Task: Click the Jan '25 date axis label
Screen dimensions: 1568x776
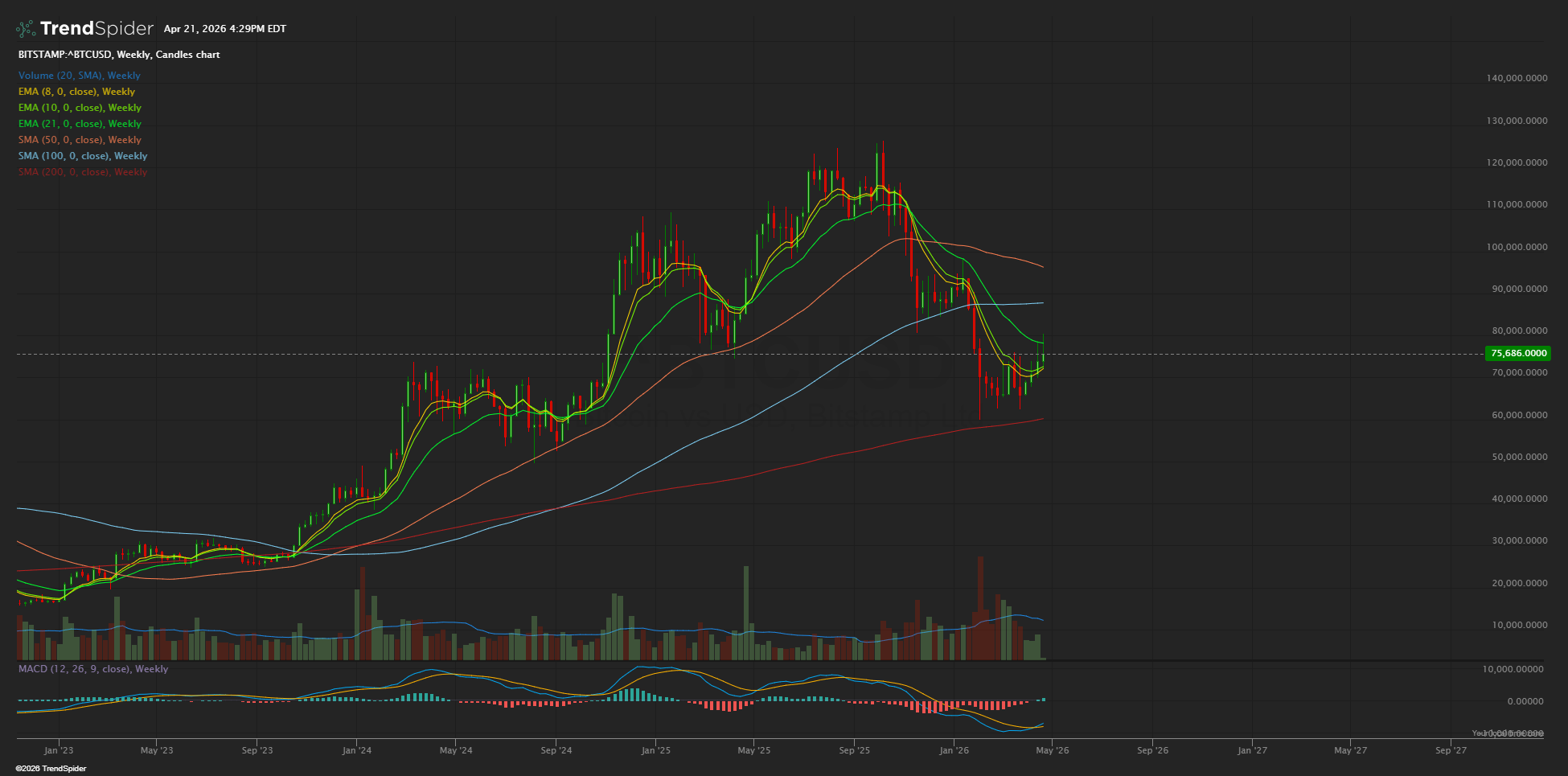Action: pyautogui.click(x=655, y=750)
